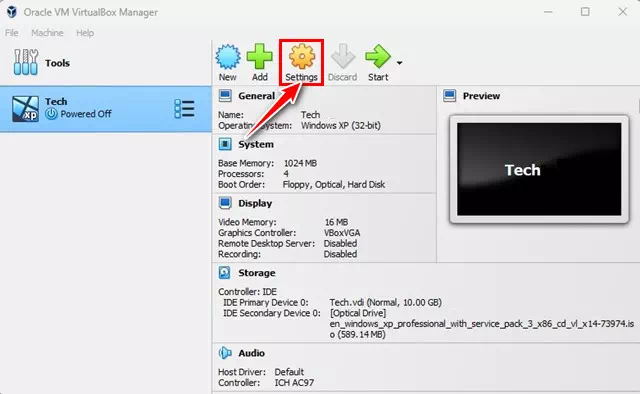Click the Optical Drive ISO file entry
The image size is (640, 394).
coord(482,324)
